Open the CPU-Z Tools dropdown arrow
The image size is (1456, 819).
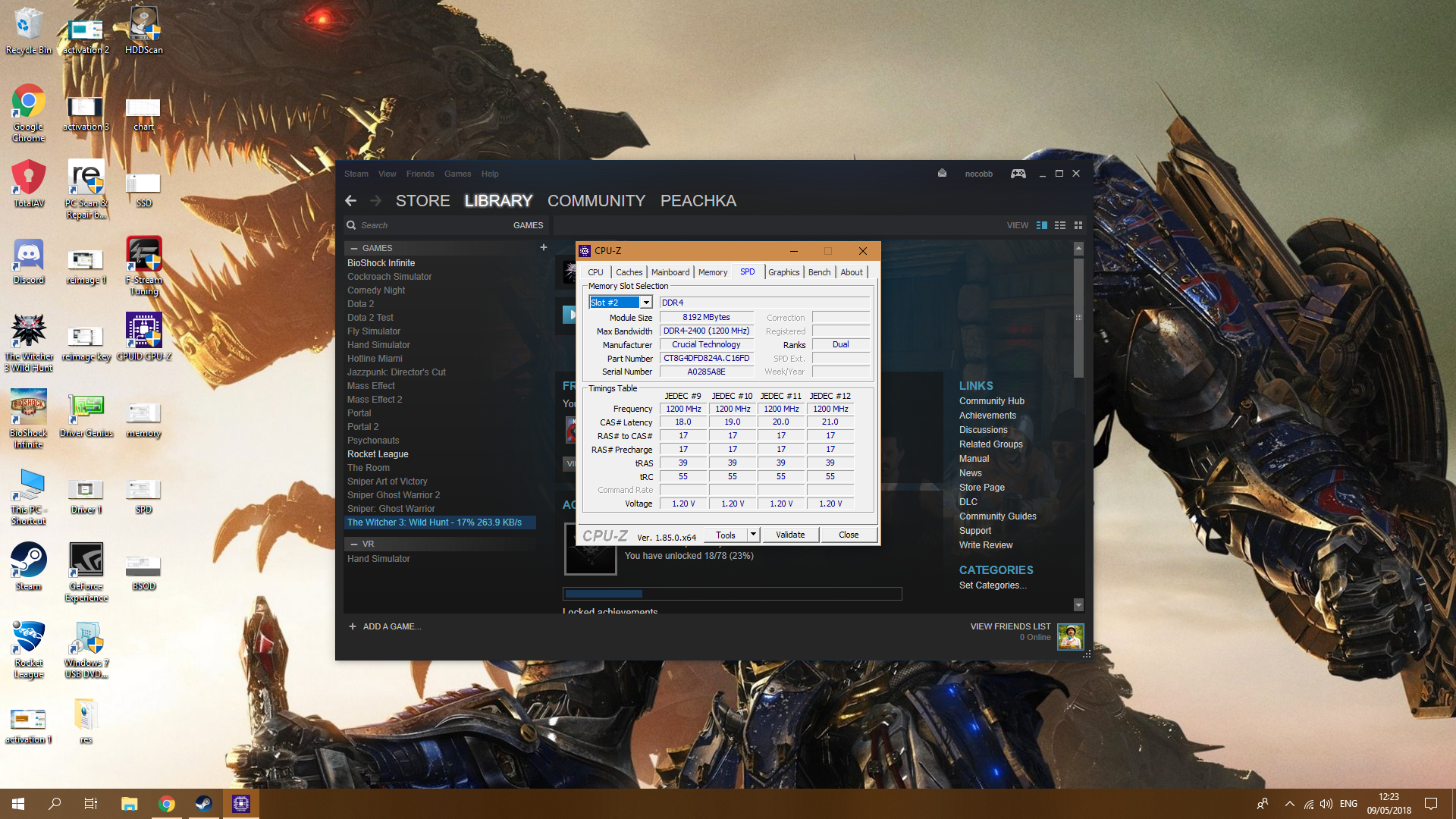click(x=753, y=535)
